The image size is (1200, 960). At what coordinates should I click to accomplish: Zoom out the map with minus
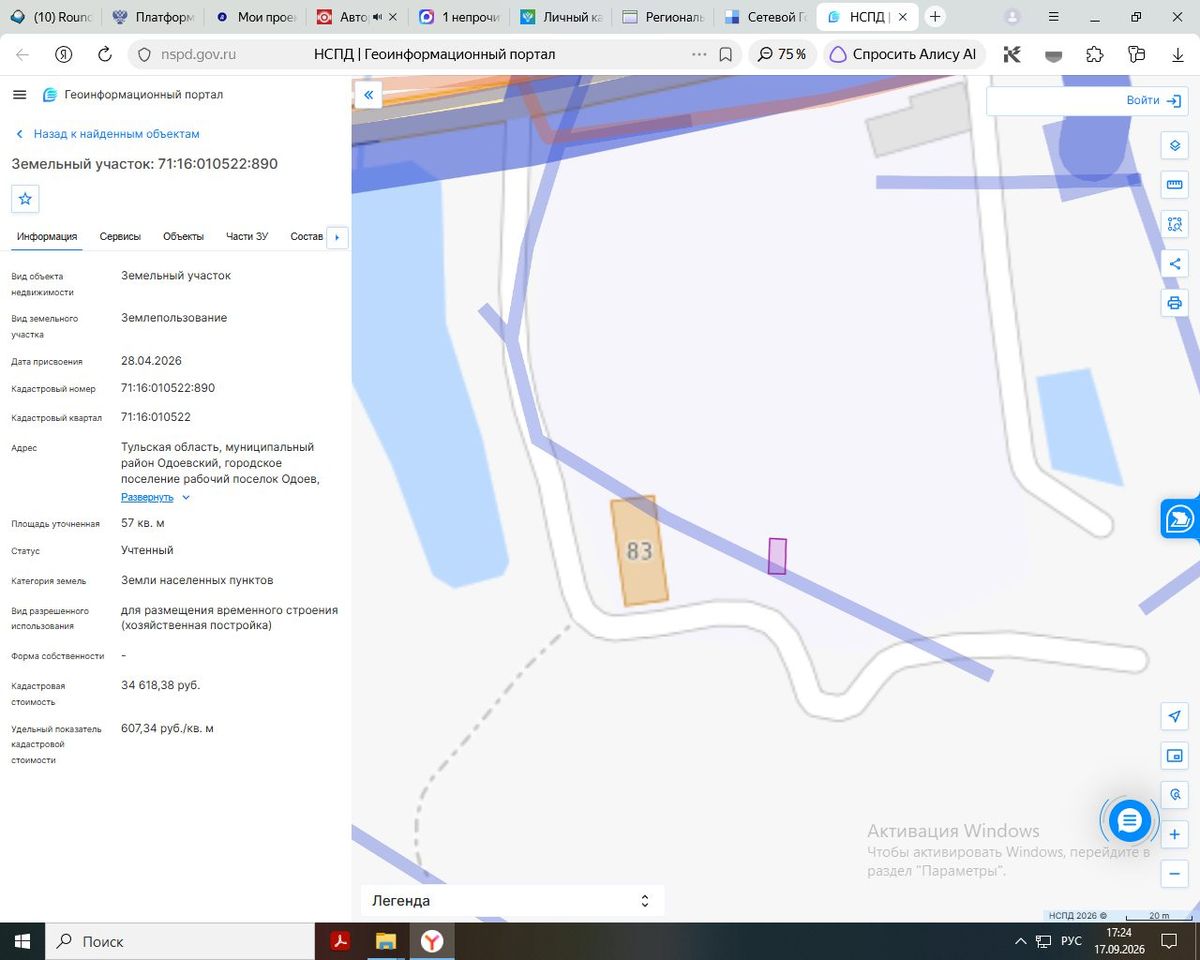click(1175, 873)
